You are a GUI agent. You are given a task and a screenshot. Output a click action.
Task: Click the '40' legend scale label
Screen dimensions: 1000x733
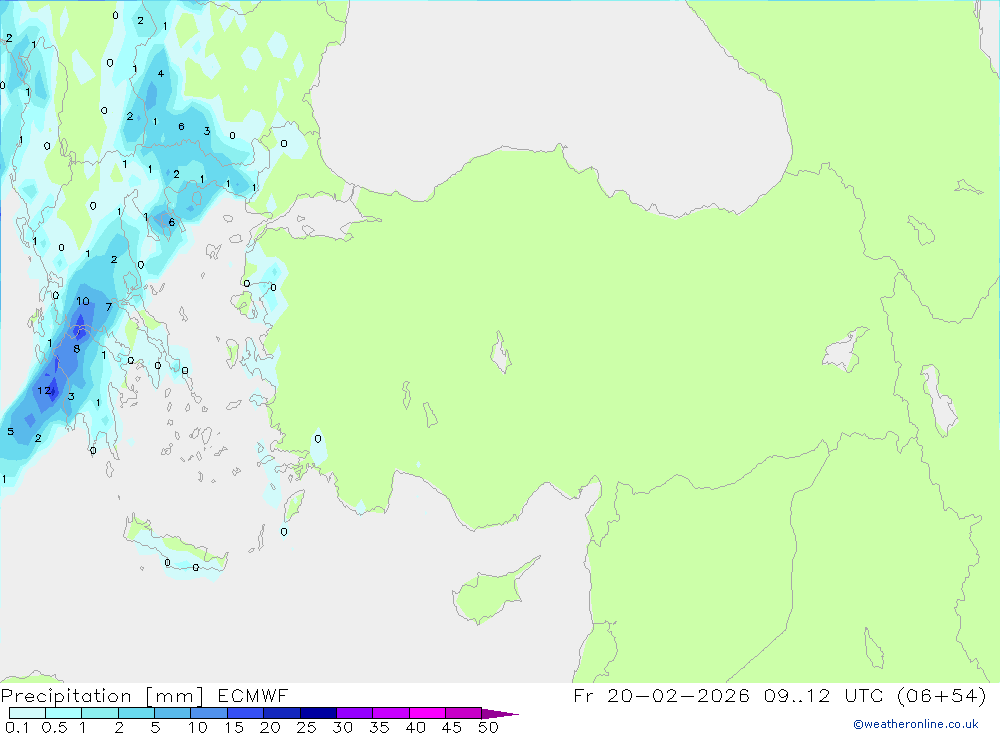pos(416,727)
